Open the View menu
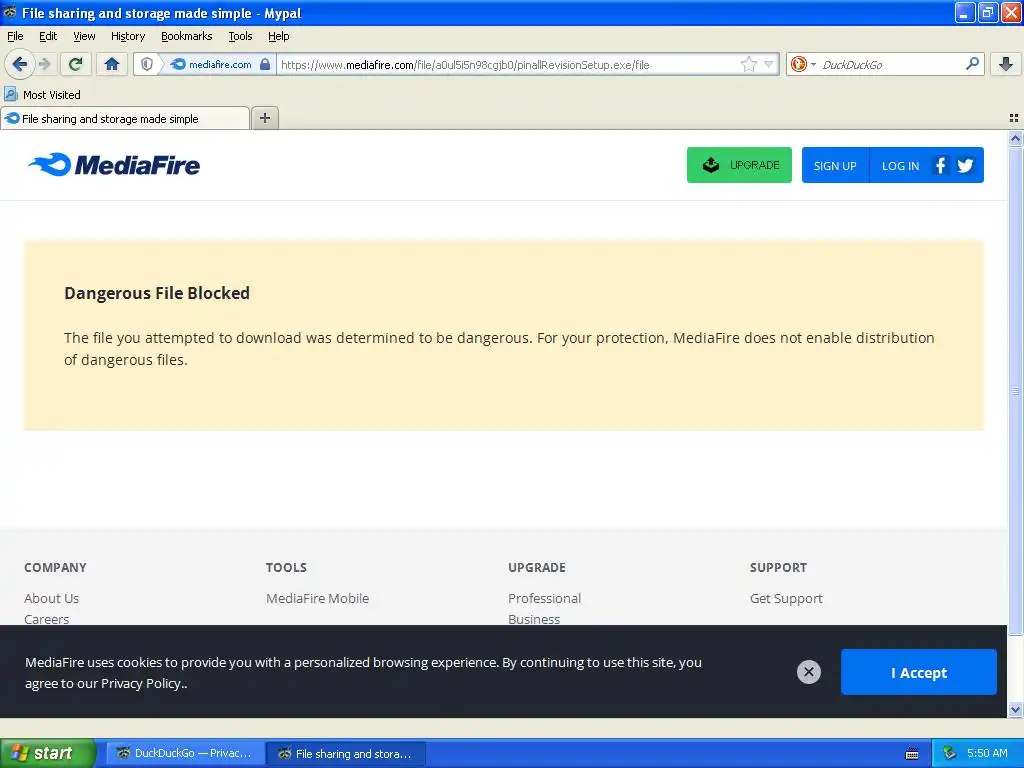Viewport: 1024px width, 768px height. (84, 36)
